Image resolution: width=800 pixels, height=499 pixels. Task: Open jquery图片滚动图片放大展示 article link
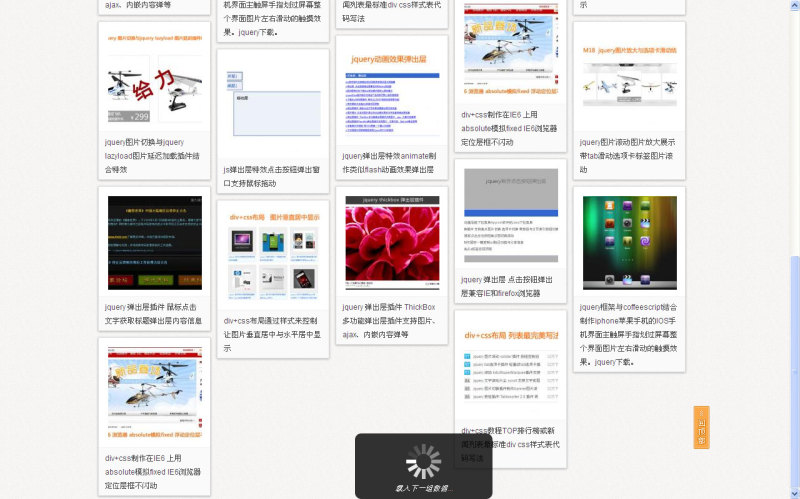click(x=628, y=156)
